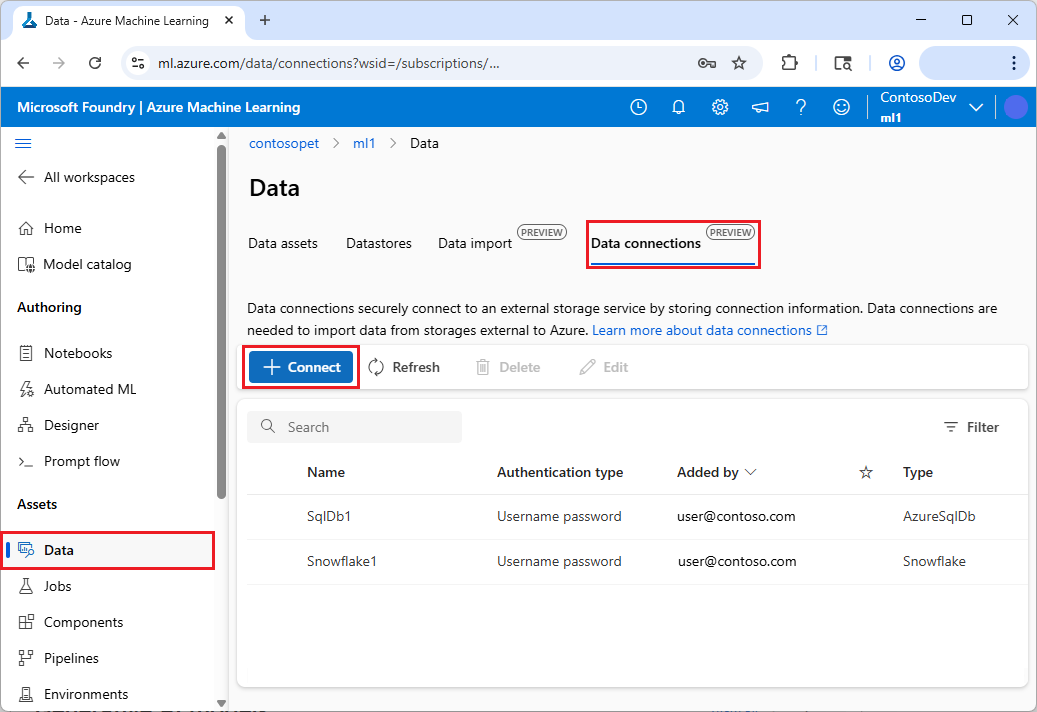
Task: Click the Refresh toolbar button
Action: [404, 367]
